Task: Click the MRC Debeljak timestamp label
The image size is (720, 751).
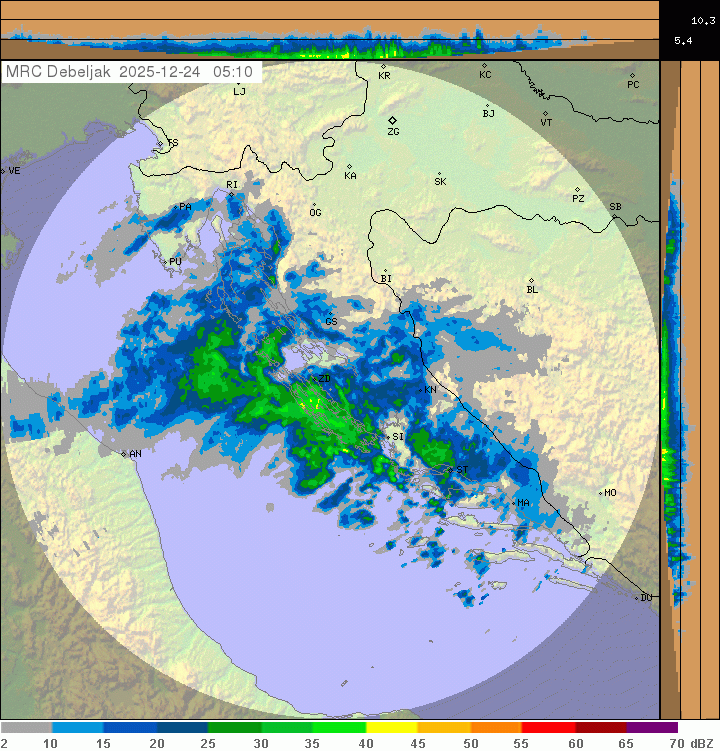Action: click(x=130, y=72)
